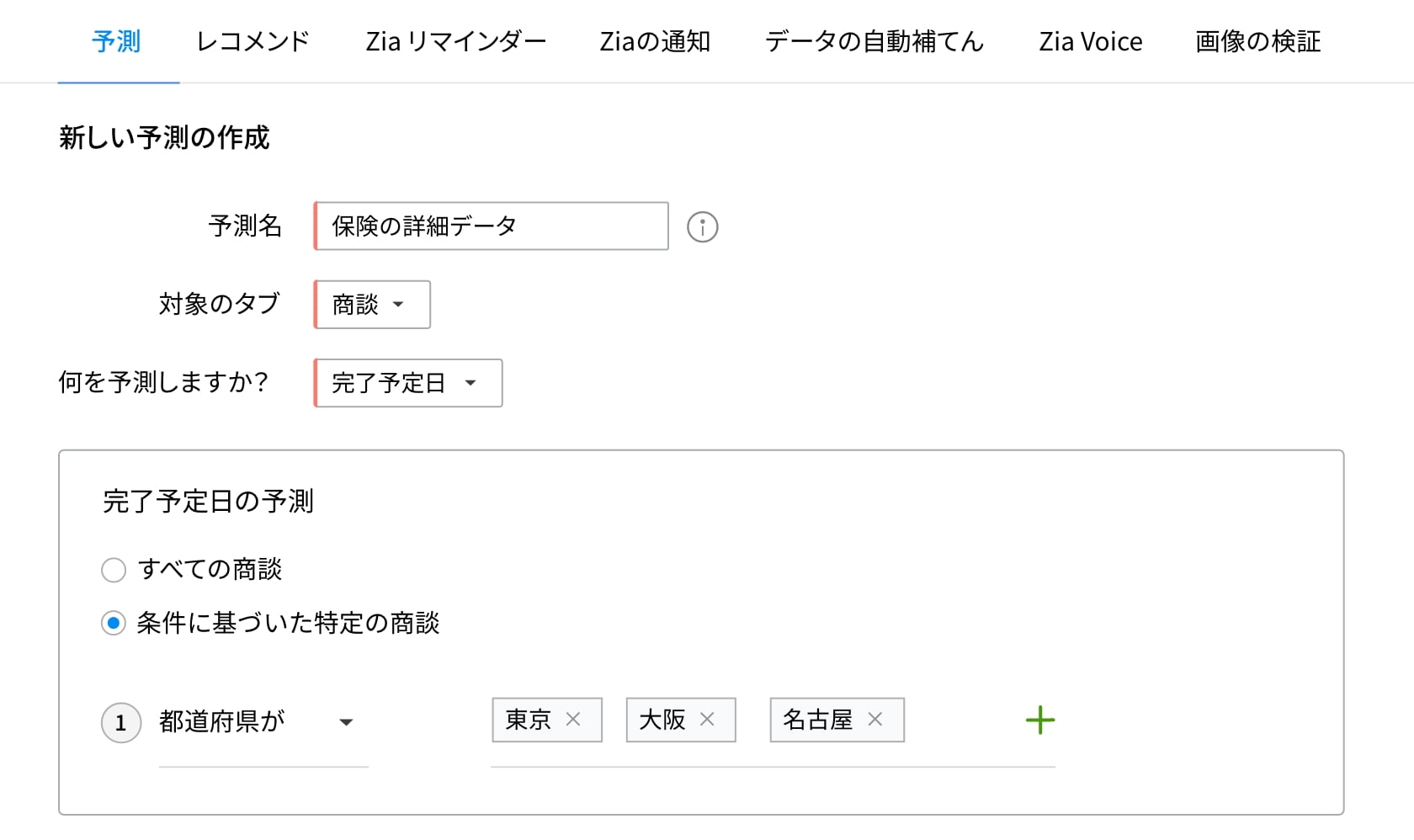1414x840 pixels.
Task: Open the 対象のタブ dropdown showing 商談
Action: [372, 305]
